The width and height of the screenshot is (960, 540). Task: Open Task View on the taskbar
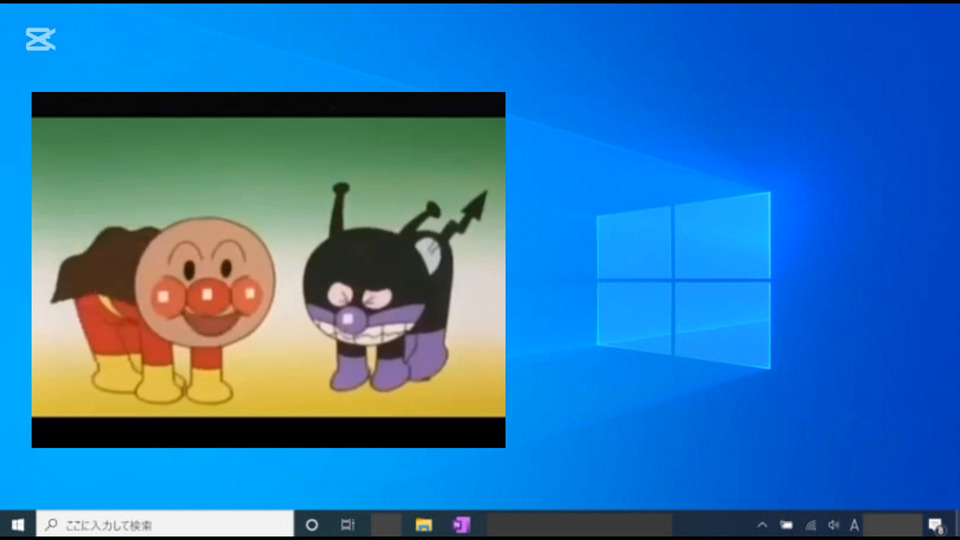click(348, 525)
